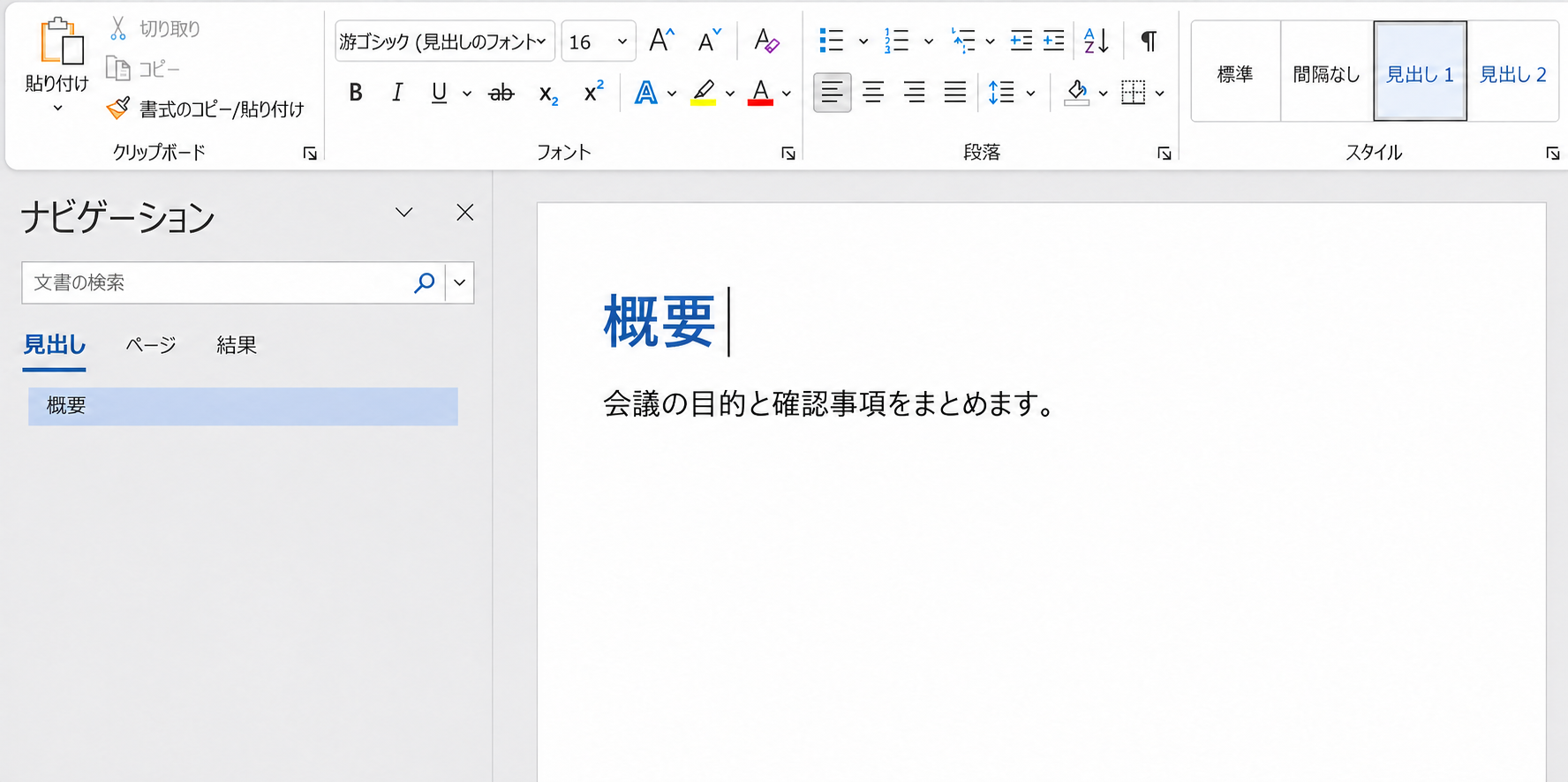The image size is (1568, 782).
Task: Click the Cut (切り取り) scissors icon
Action: click(x=117, y=28)
